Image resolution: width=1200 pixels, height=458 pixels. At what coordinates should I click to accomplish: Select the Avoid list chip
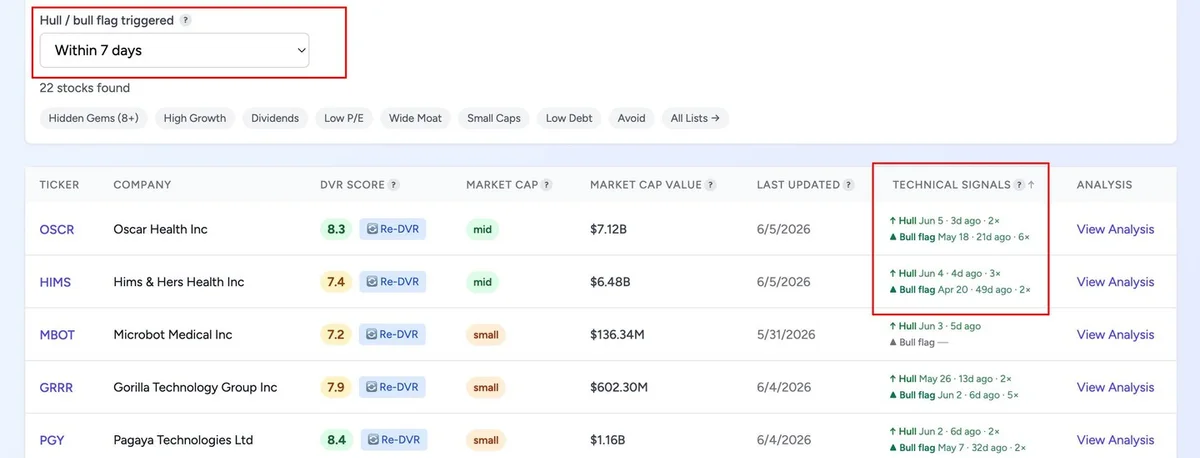[x=631, y=118]
